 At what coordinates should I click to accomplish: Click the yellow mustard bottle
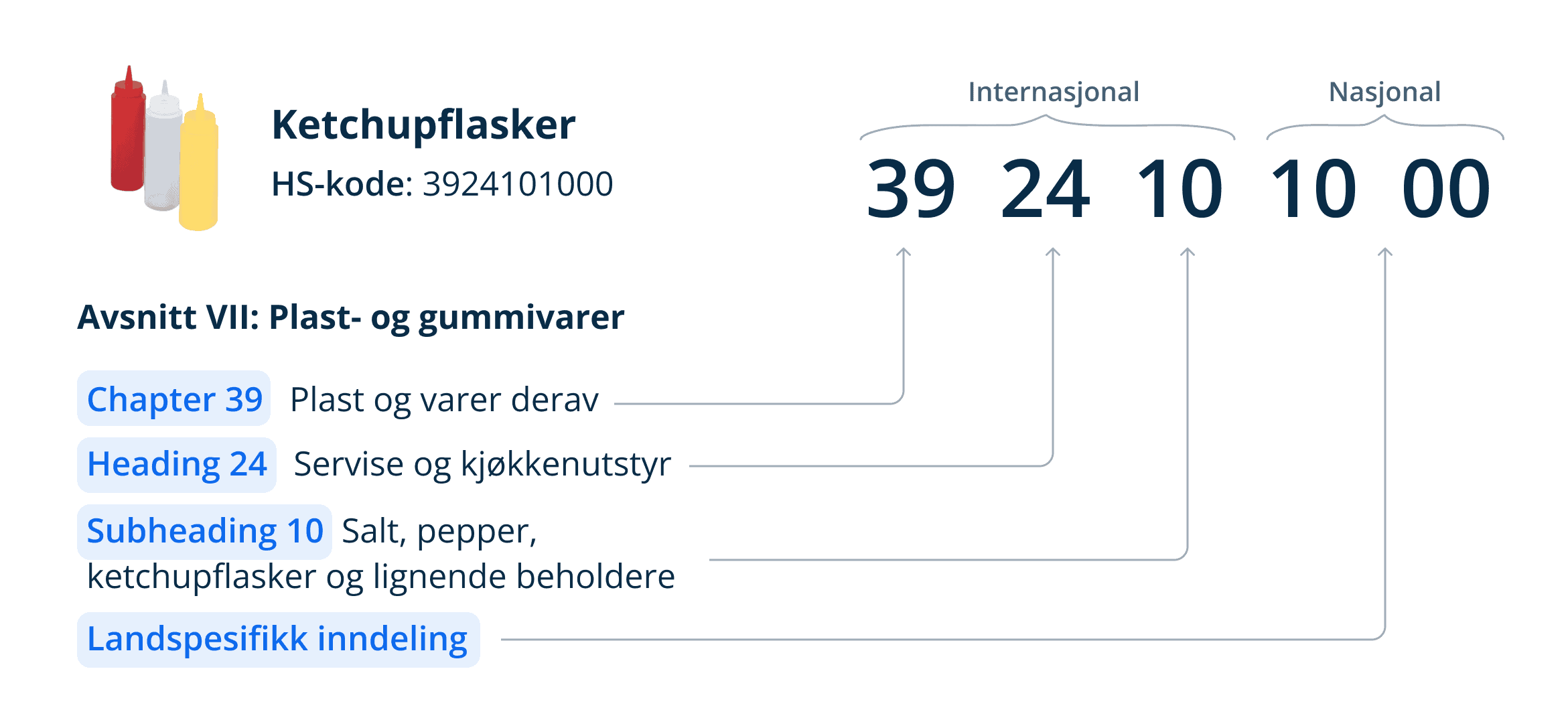[199, 164]
